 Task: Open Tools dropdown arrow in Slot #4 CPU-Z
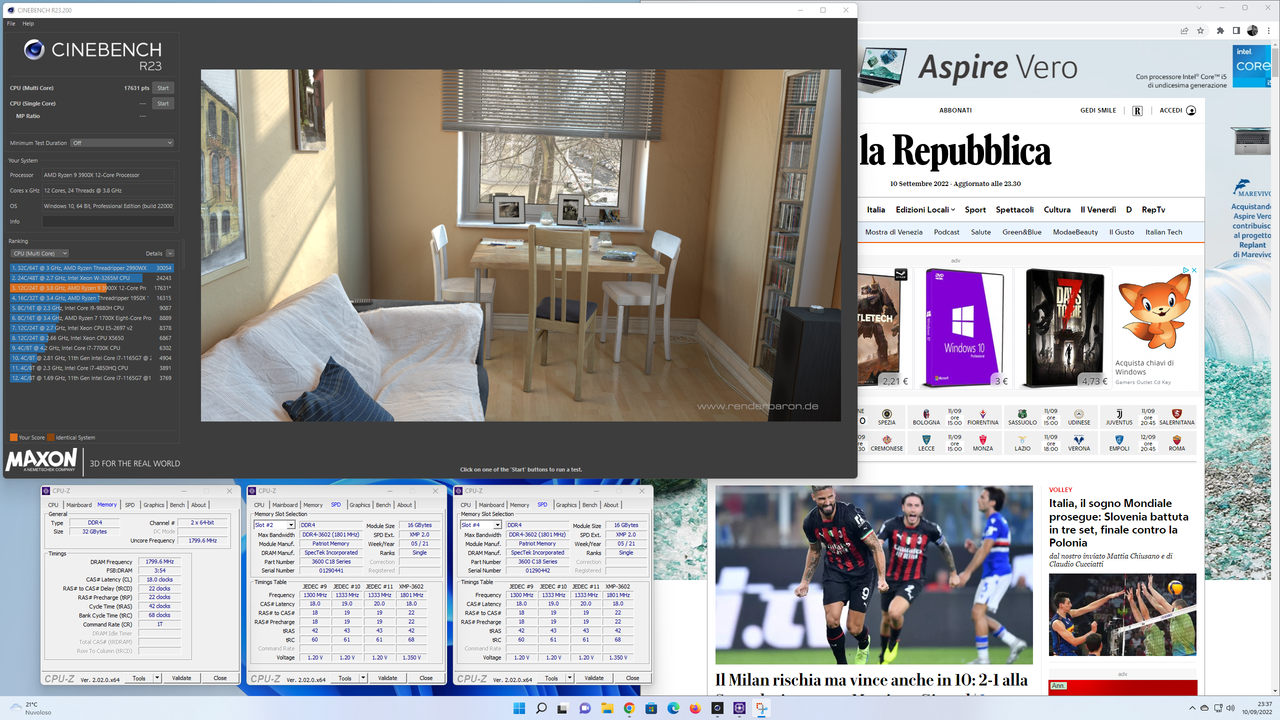point(568,678)
